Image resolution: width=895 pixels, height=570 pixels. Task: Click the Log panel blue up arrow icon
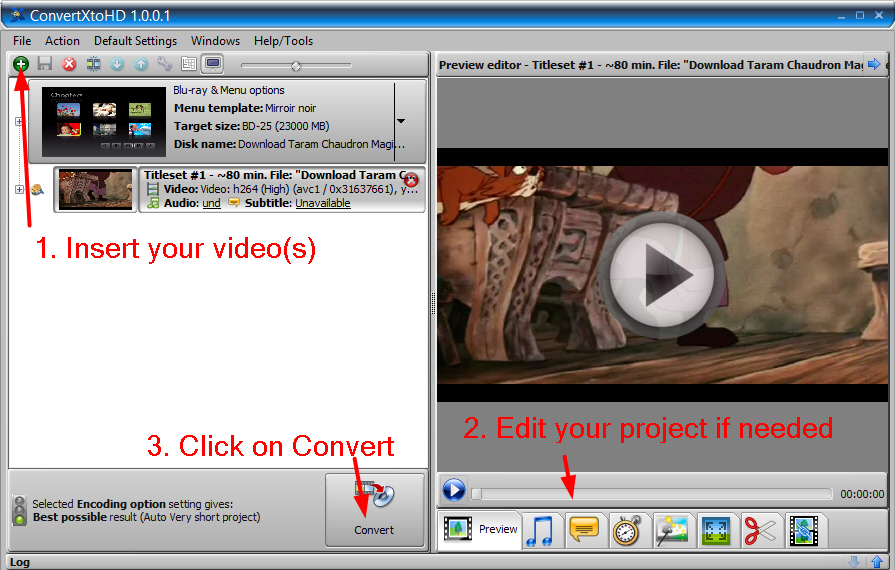[x=877, y=562]
